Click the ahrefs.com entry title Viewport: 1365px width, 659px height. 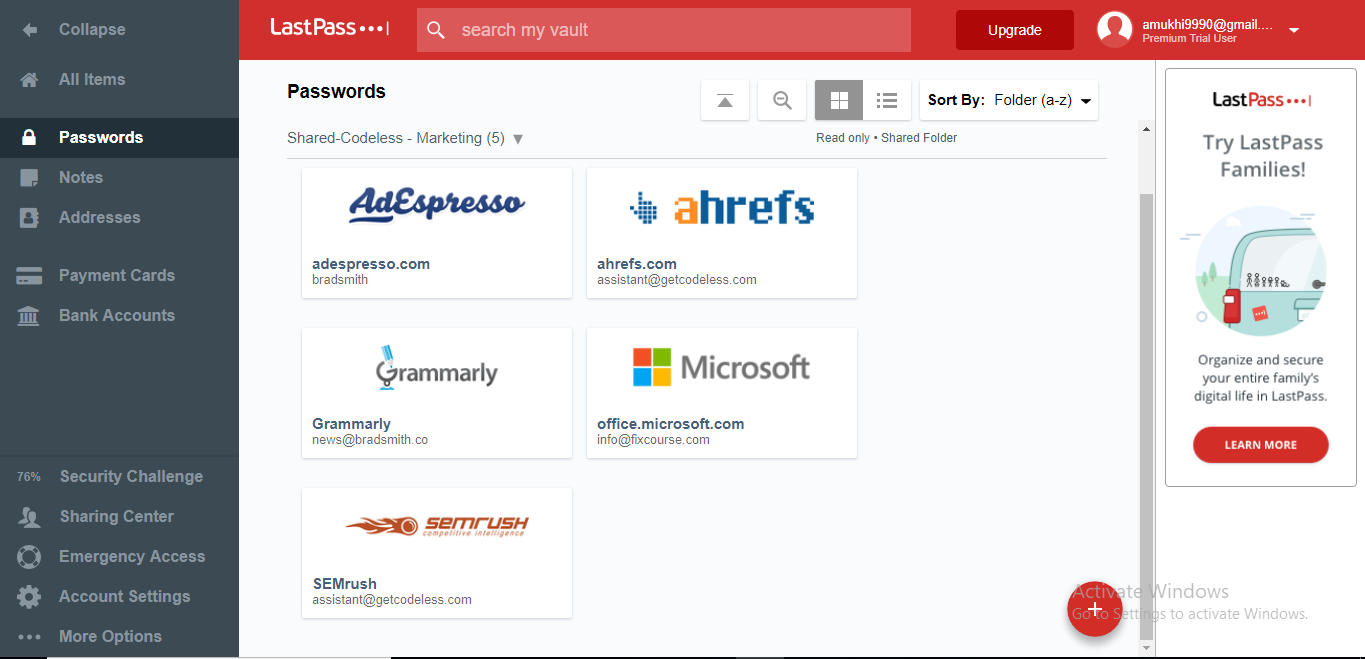(x=637, y=264)
